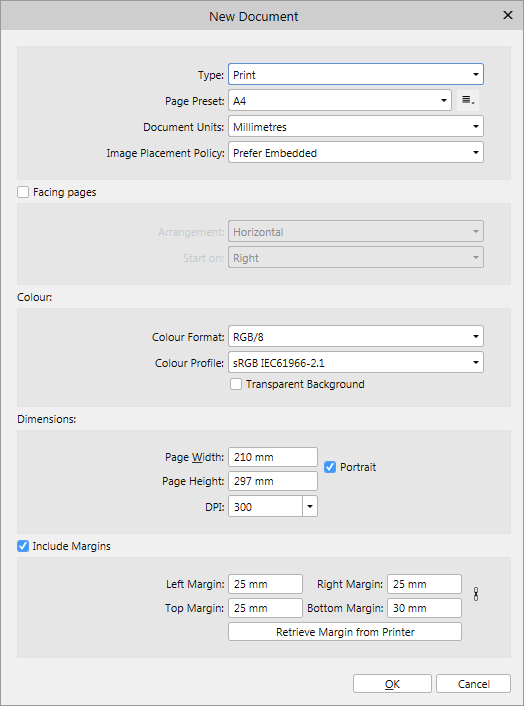Click Retrieve Margin from Printer button
524x706 pixels.
345,632
